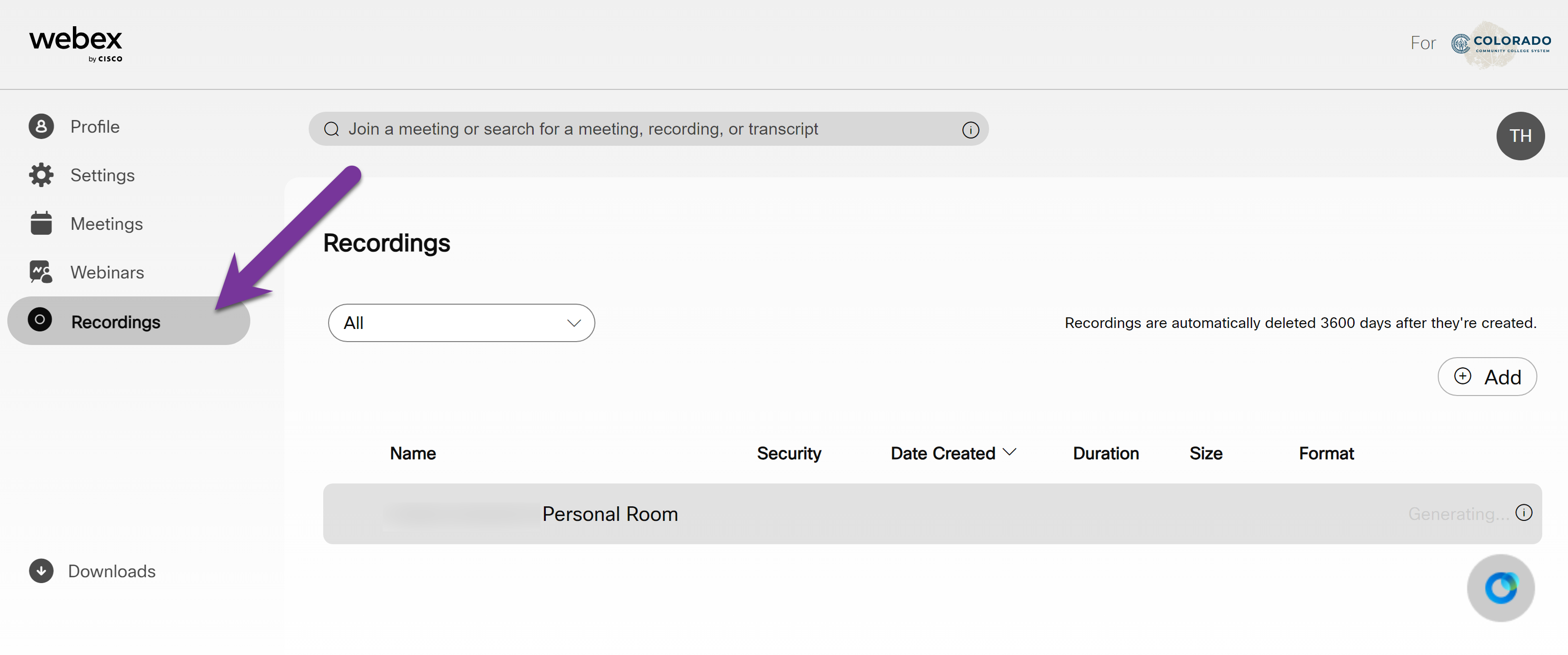Select the Webinars icon in the sidebar
Screen dimensions: 1568x655
coord(40,272)
